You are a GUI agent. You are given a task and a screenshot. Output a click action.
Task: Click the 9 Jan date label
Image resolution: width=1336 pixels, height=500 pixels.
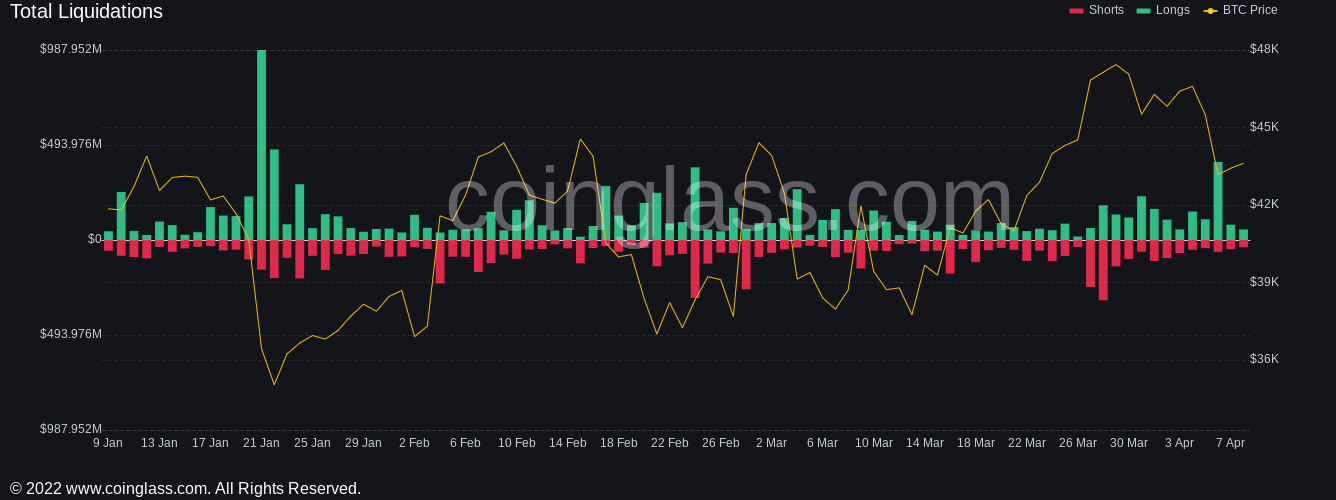click(x=108, y=443)
